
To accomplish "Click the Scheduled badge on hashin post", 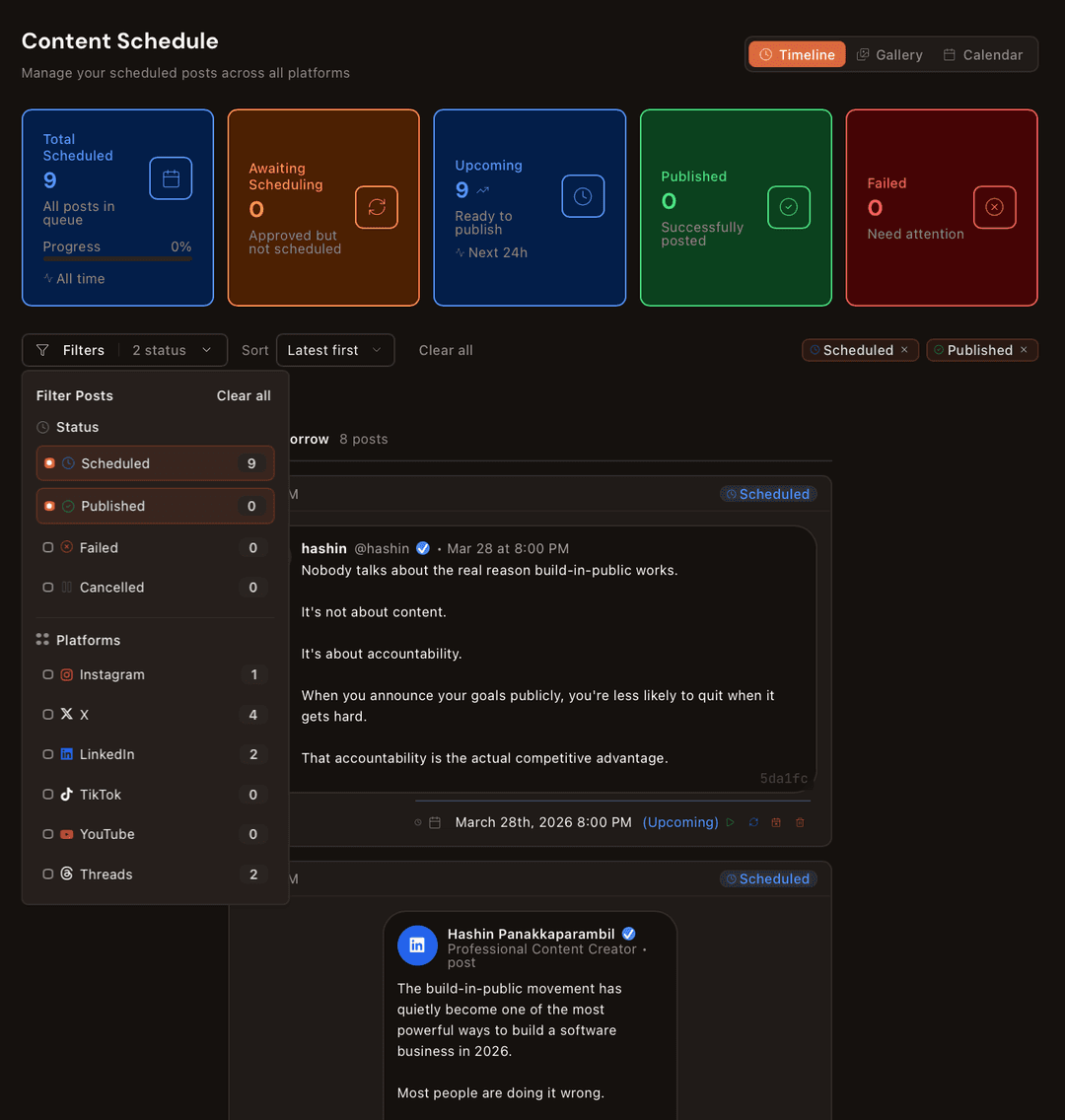I will (768, 494).
